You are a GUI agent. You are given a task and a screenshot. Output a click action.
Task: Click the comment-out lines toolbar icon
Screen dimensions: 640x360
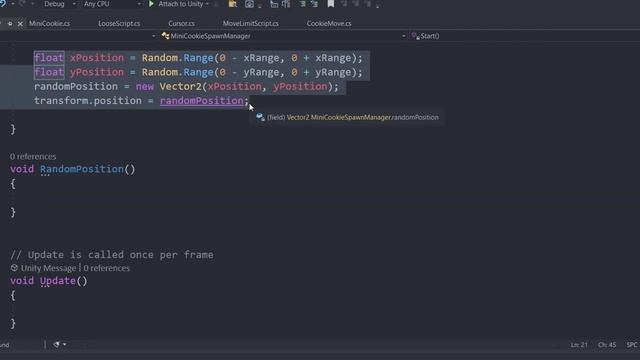(302, 4)
